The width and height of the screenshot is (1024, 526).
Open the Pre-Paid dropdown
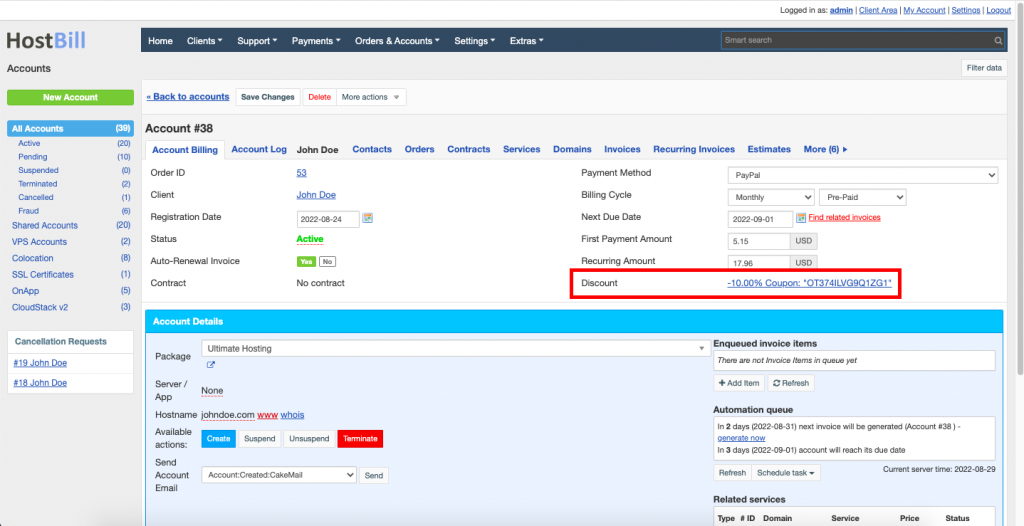pyautogui.click(x=862, y=197)
